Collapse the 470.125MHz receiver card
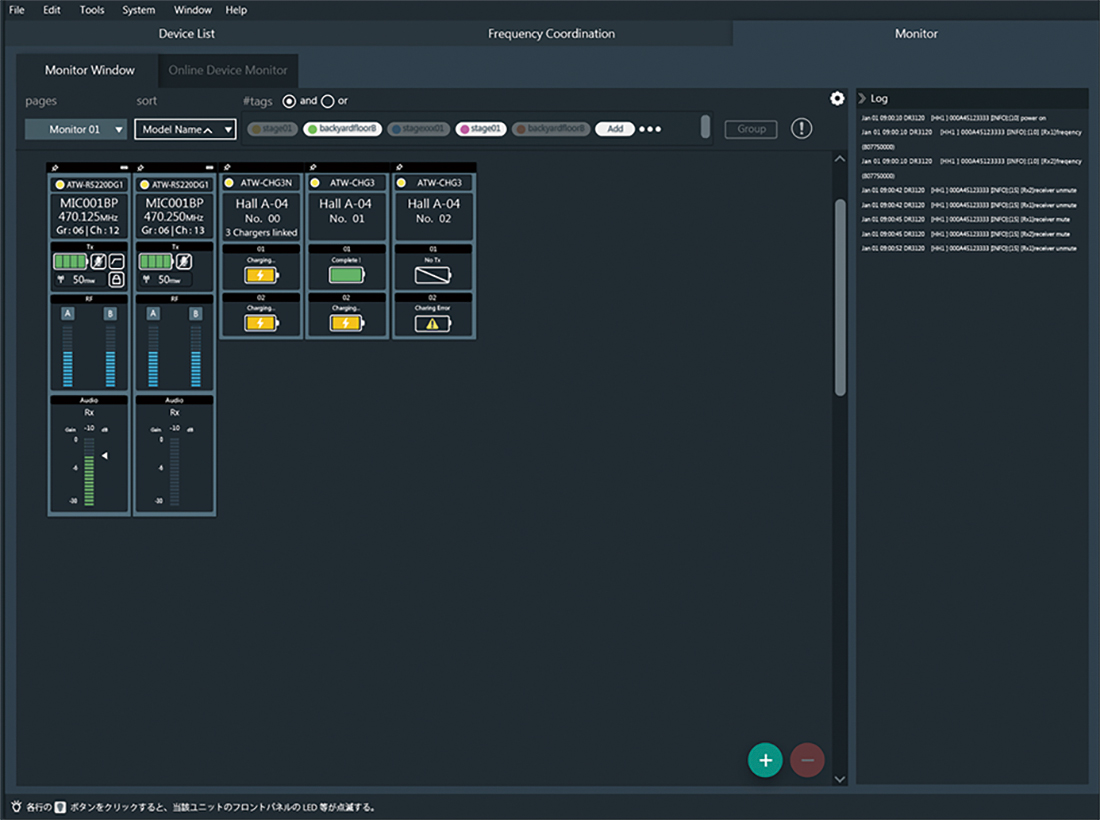Image resolution: width=1100 pixels, height=820 pixels. 124,168
